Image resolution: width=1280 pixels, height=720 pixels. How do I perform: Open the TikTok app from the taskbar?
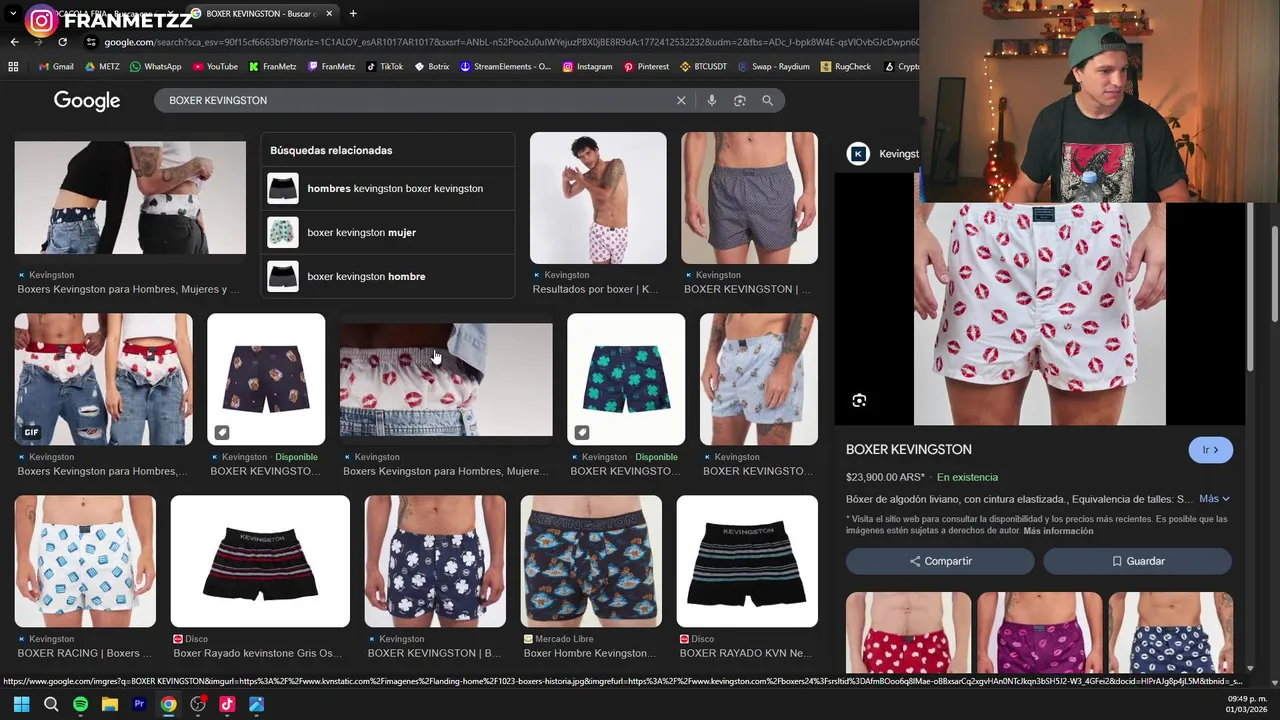point(227,704)
